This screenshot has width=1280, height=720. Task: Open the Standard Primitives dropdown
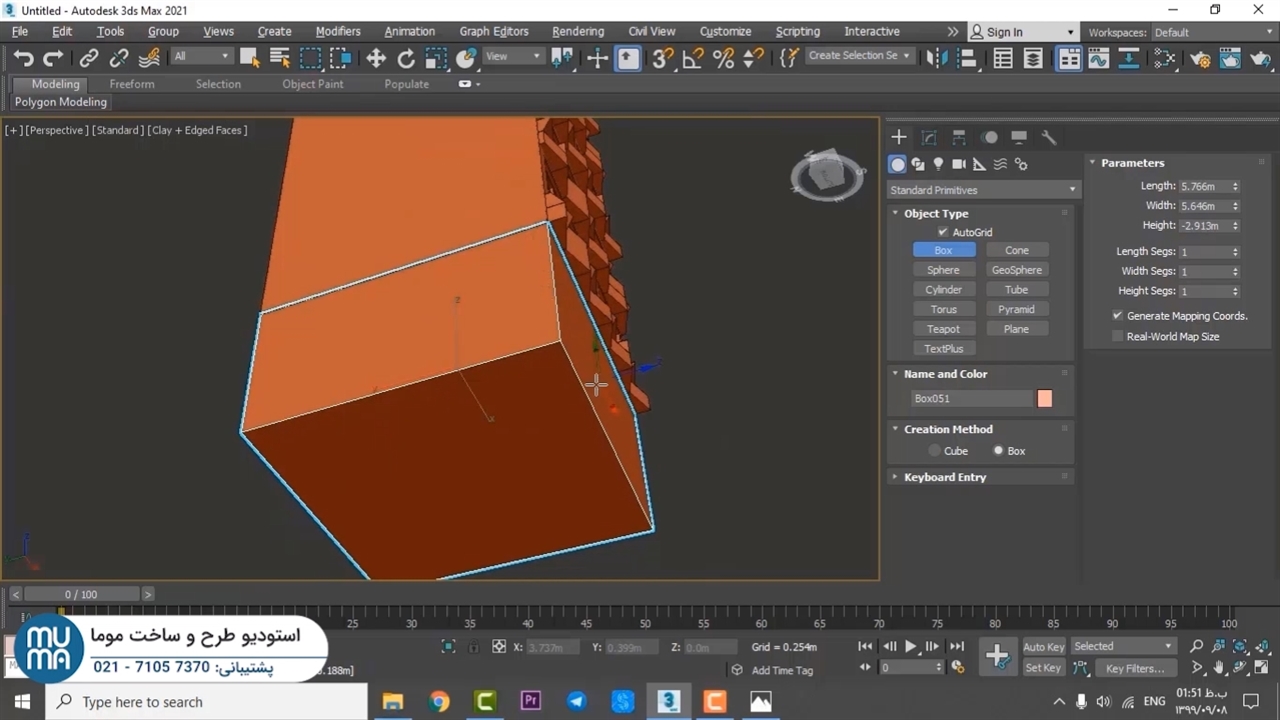pyautogui.click(x=982, y=190)
